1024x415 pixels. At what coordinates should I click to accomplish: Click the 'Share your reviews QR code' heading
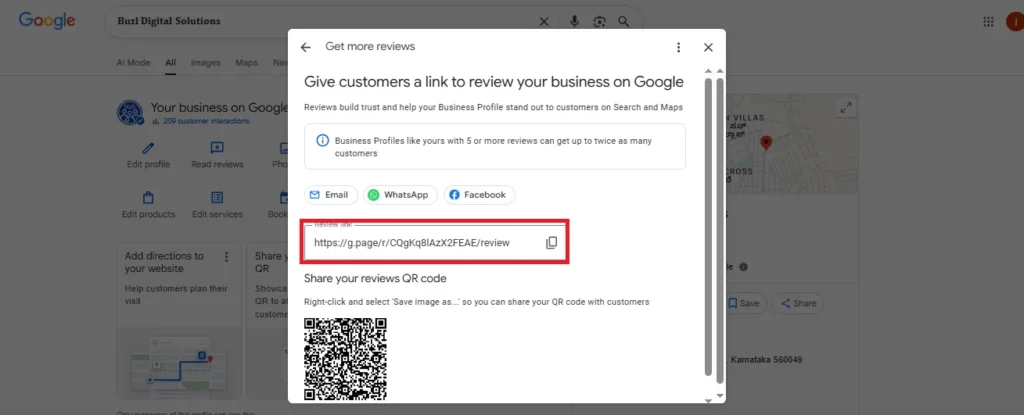tap(375, 278)
